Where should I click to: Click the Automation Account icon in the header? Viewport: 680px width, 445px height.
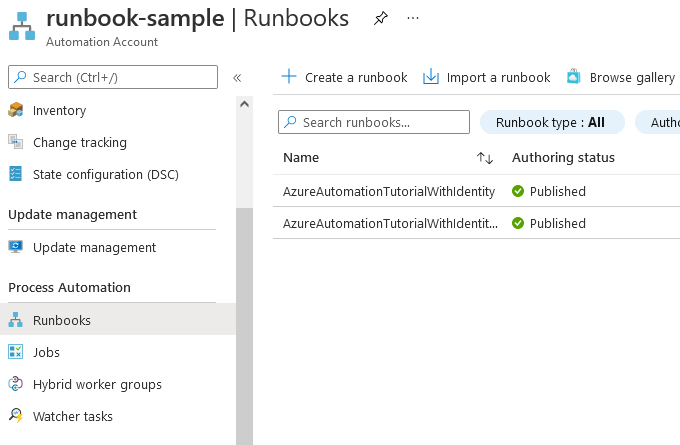click(22, 26)
